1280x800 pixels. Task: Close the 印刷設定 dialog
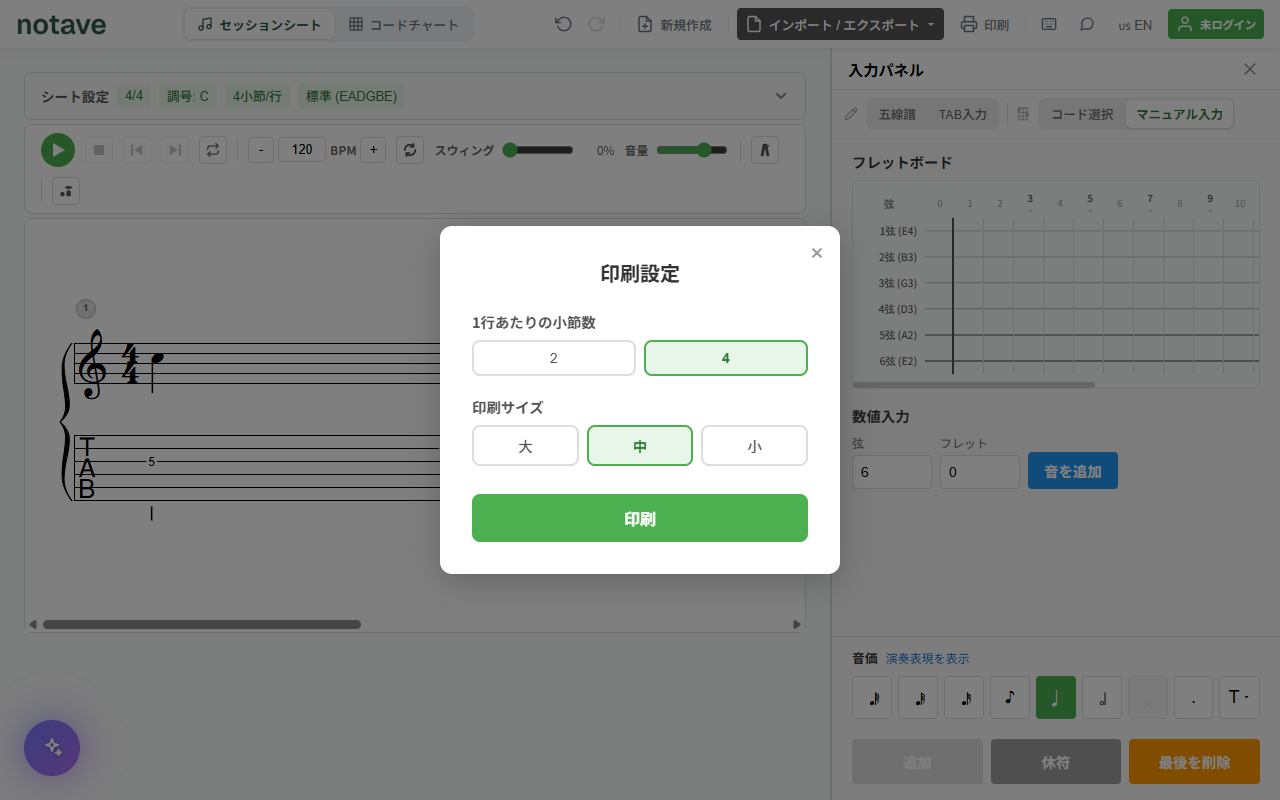pos(817,253)
